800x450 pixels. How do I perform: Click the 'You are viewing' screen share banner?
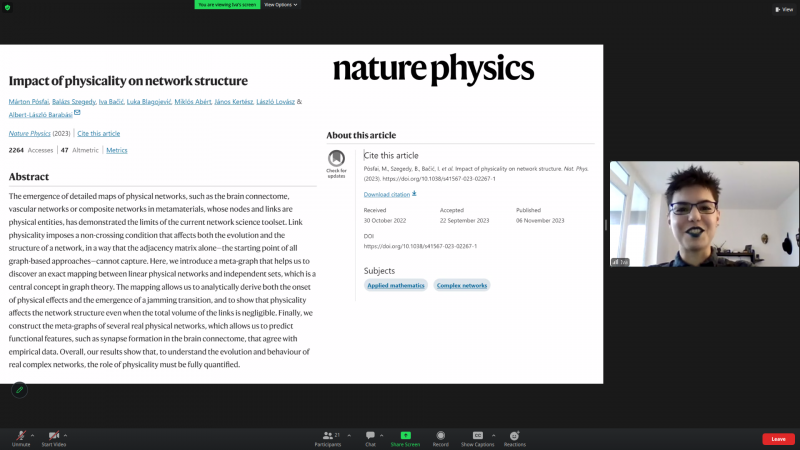(227, 5)
